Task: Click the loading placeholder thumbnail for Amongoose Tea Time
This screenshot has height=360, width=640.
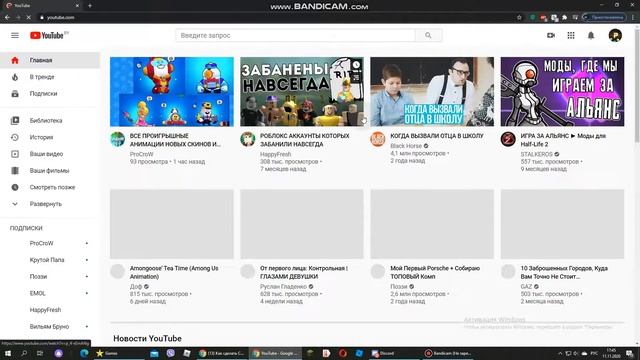Action: pyautogui.click(x=172, y=224)
